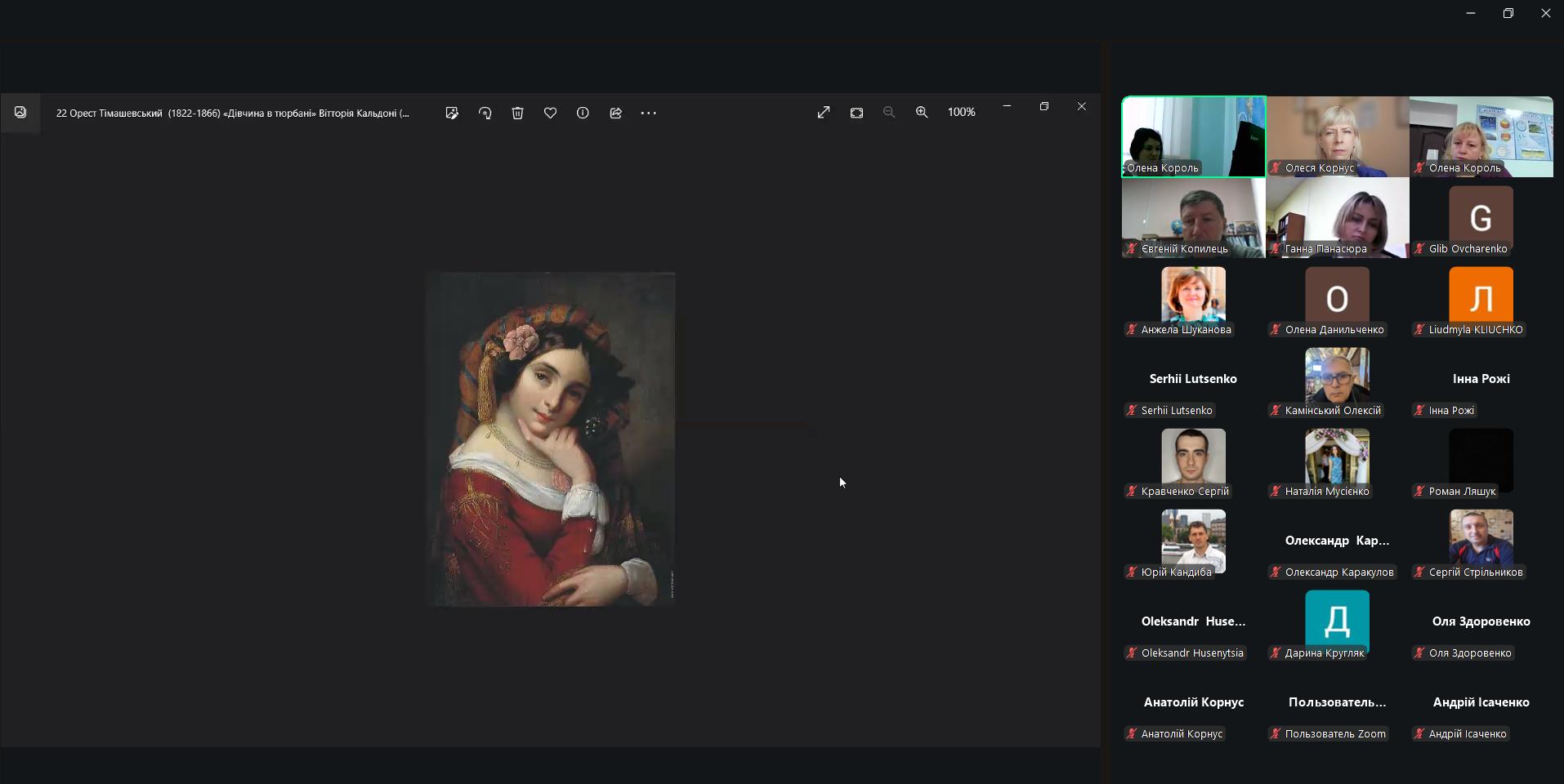Open the Photos app icon at top left
The width and height of the screenshot is (1564, 784).
pos(20,113)
